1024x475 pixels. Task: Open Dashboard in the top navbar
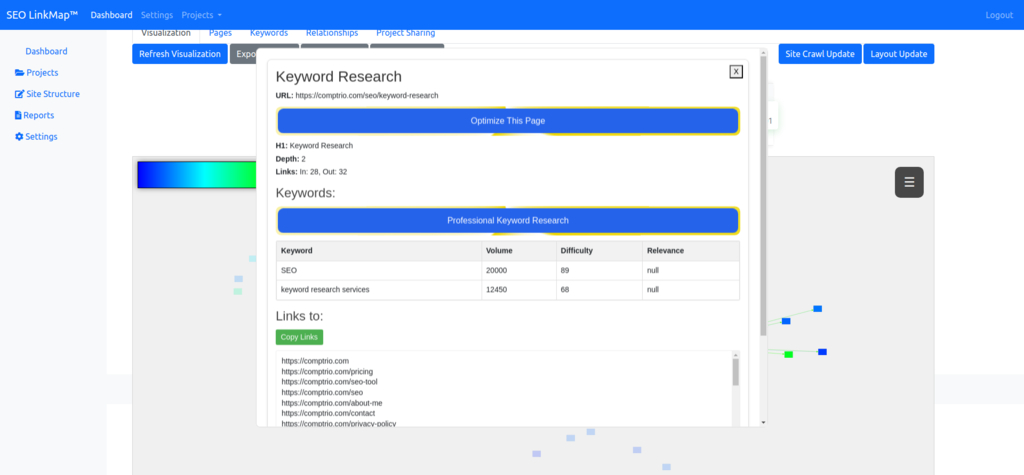111,15
